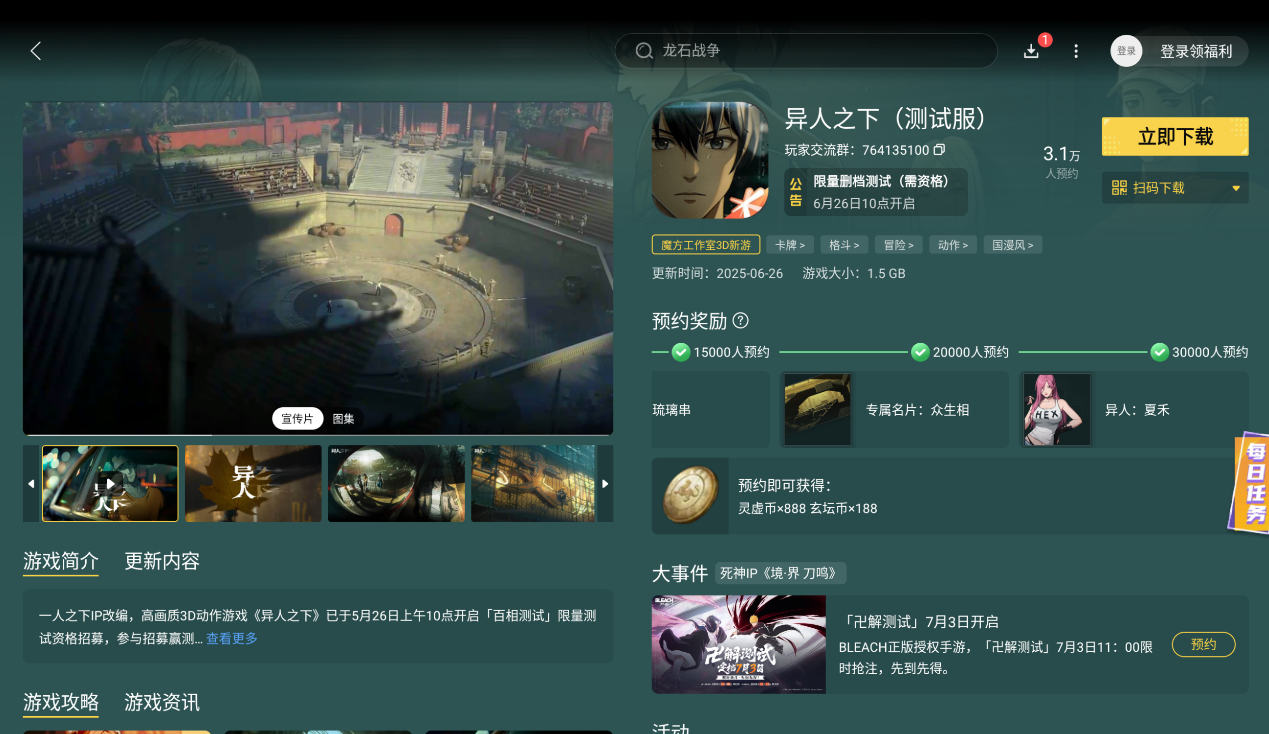Open the download manager icon

[x=1031, y=51]
